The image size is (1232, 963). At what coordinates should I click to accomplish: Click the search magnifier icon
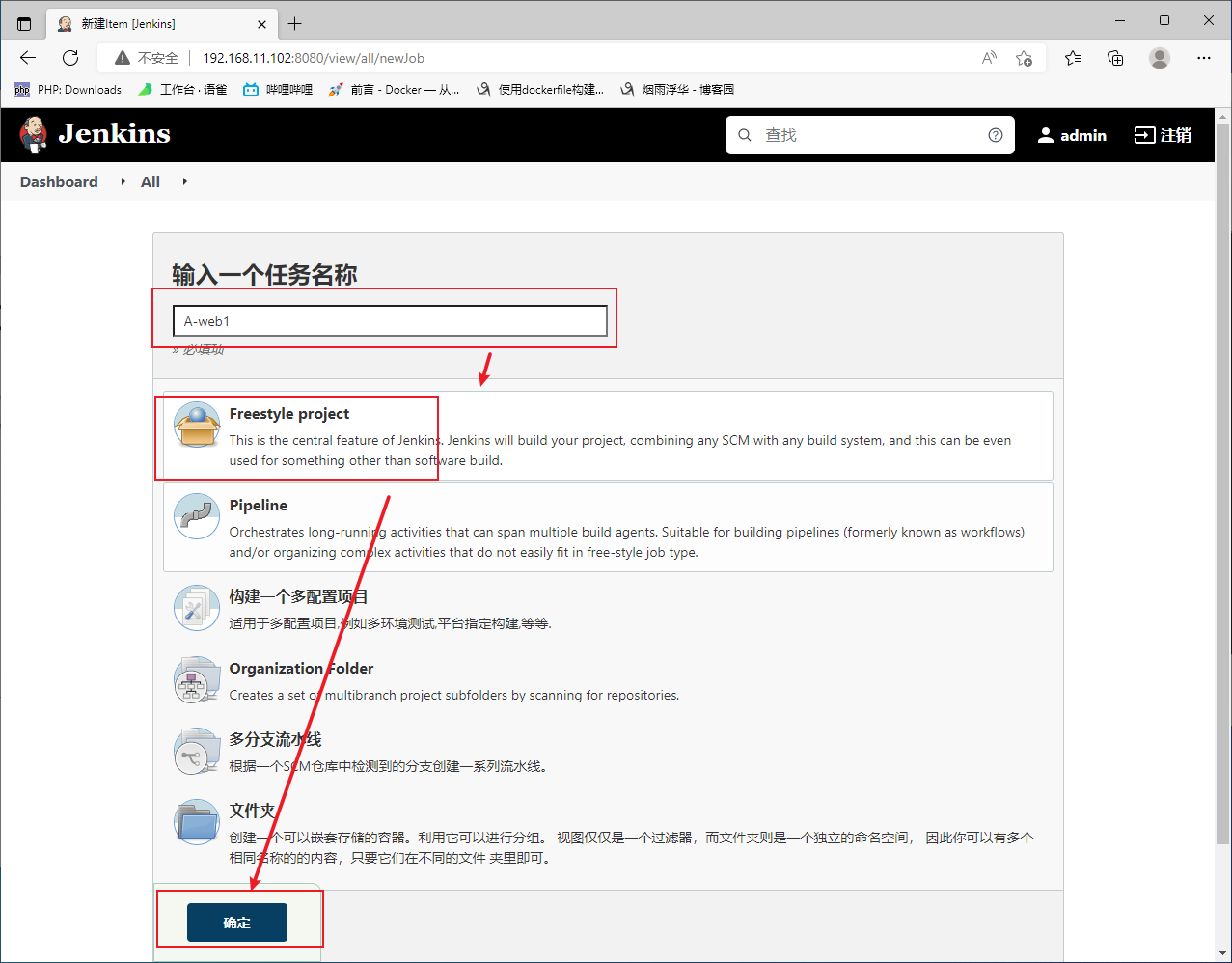pos(745,135)
